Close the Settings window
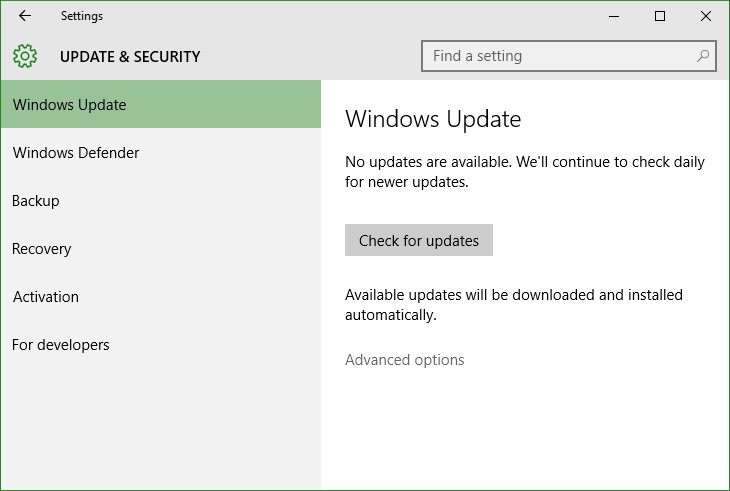The height and width of the screenshot is (491, 730). tap(706, 16)
